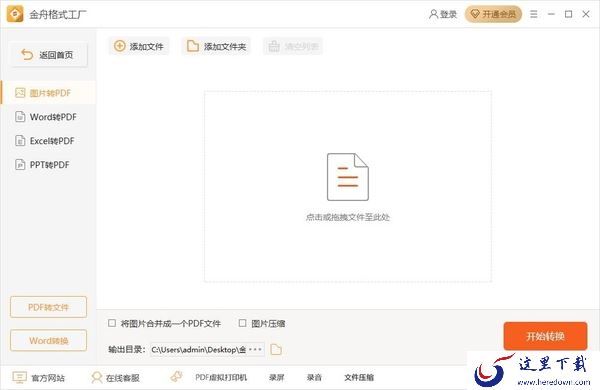This screenshot has width=600, height=390.
Task: Open the PDF虚拟打印机 link
Action: 221,377
